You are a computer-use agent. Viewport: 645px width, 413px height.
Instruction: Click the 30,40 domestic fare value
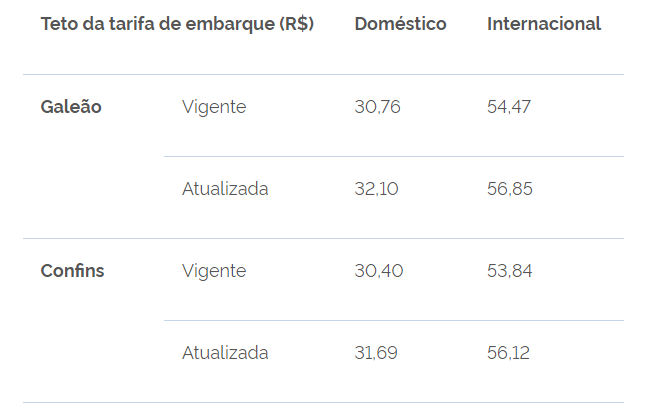click(378, 271)
